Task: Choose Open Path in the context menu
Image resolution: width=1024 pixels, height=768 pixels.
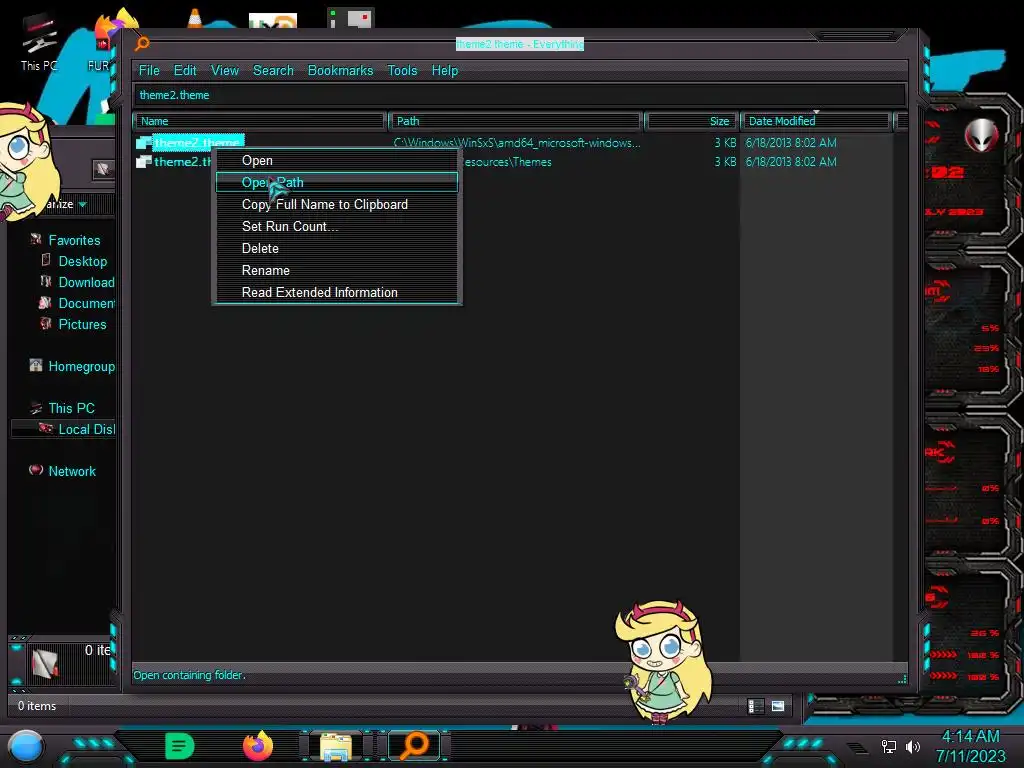Action: click(x=337, y=182)
